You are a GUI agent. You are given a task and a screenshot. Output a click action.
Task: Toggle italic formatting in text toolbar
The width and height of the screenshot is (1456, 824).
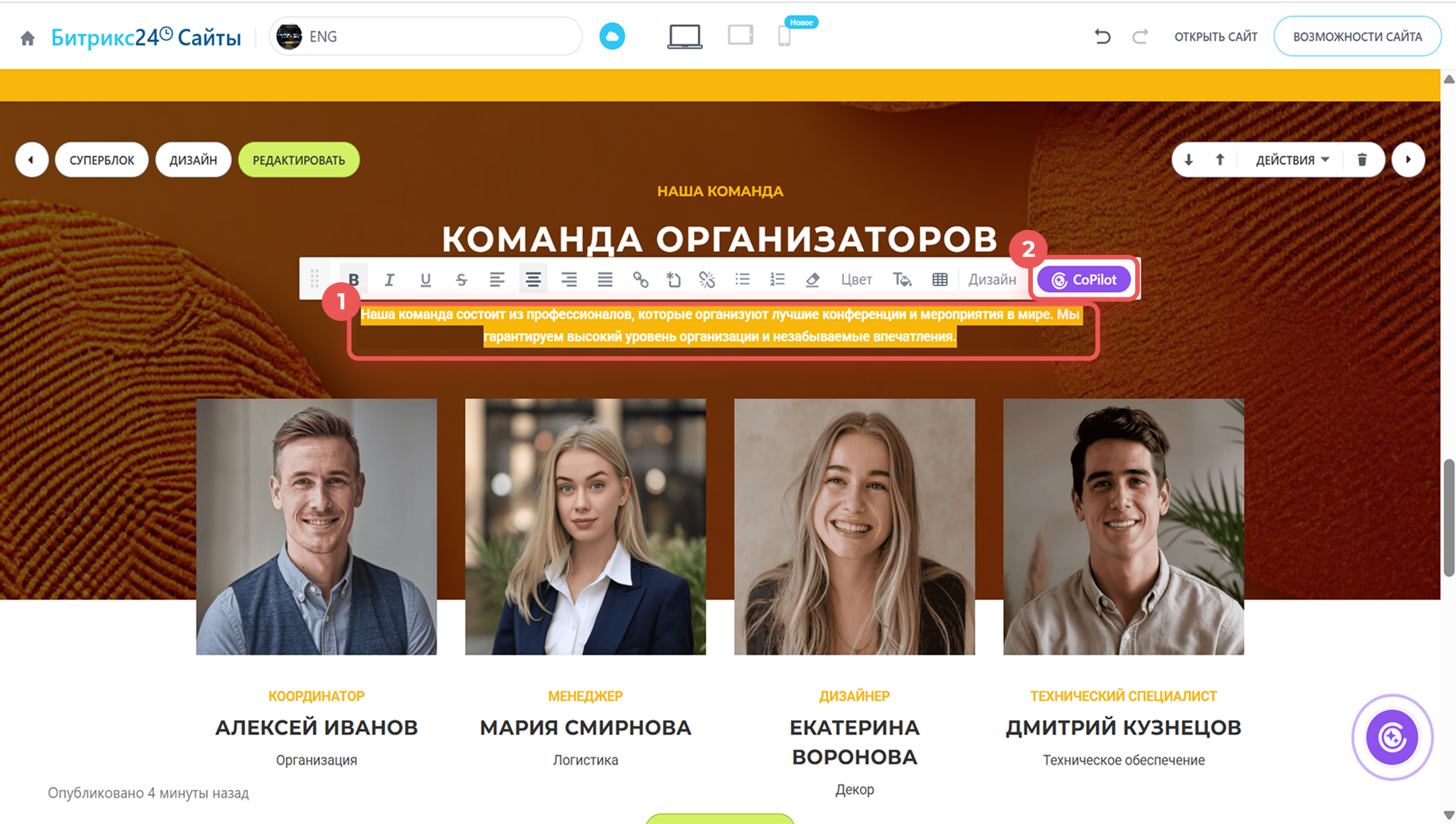click(389, 279)
